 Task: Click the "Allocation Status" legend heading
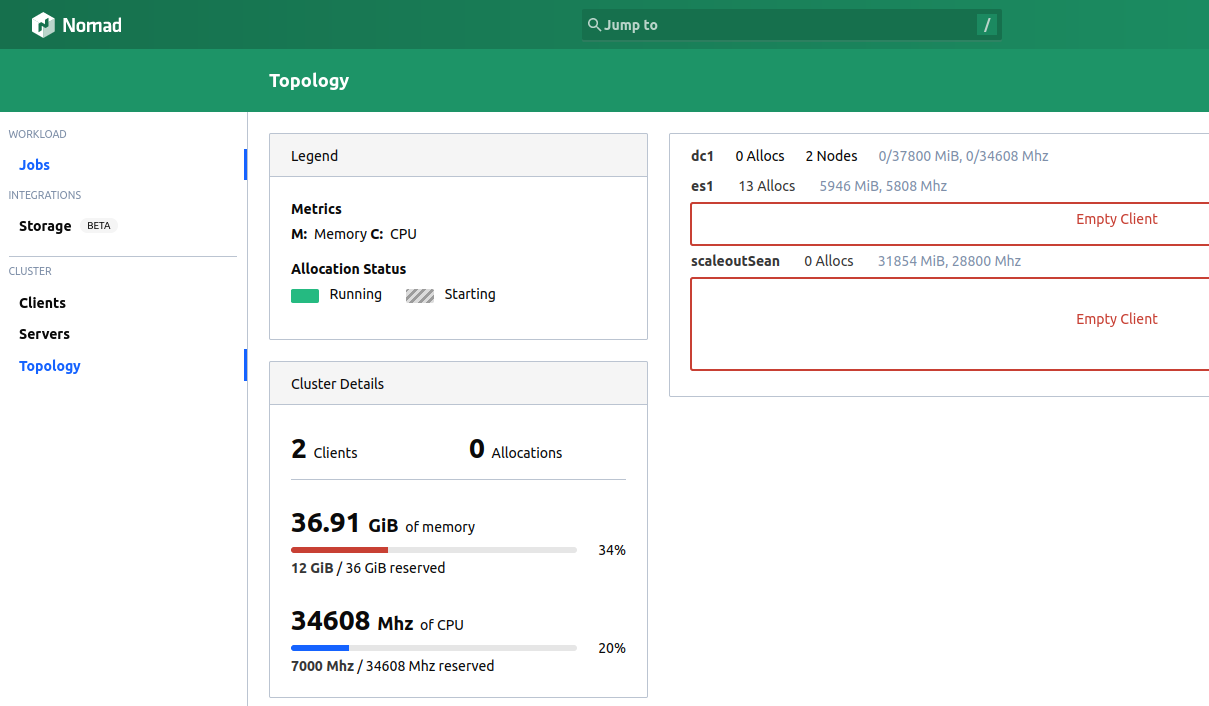pyautogui.click(x=349, y=269)
